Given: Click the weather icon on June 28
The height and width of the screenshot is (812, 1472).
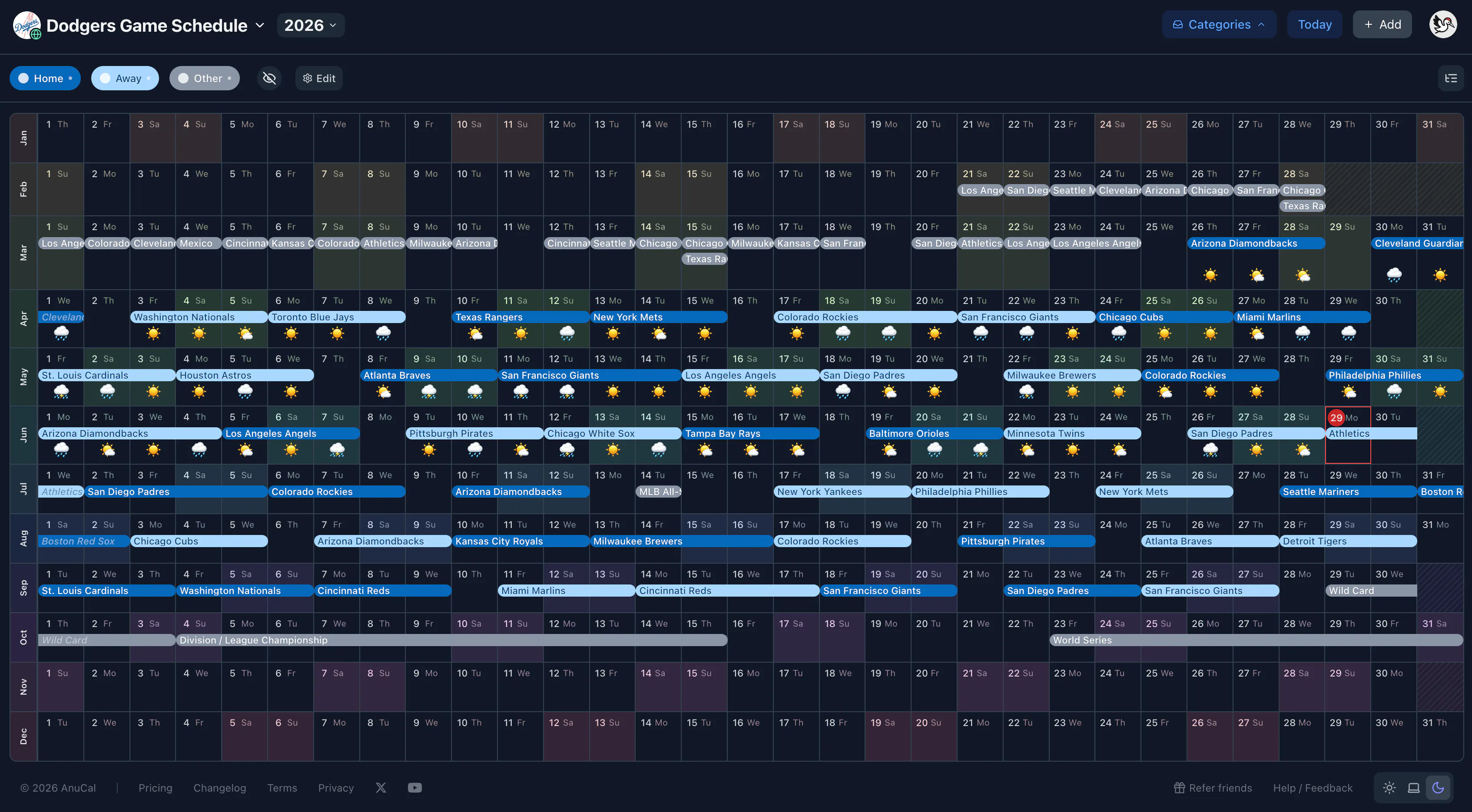Looking at the screenshot, I should tap(1302, 449).
